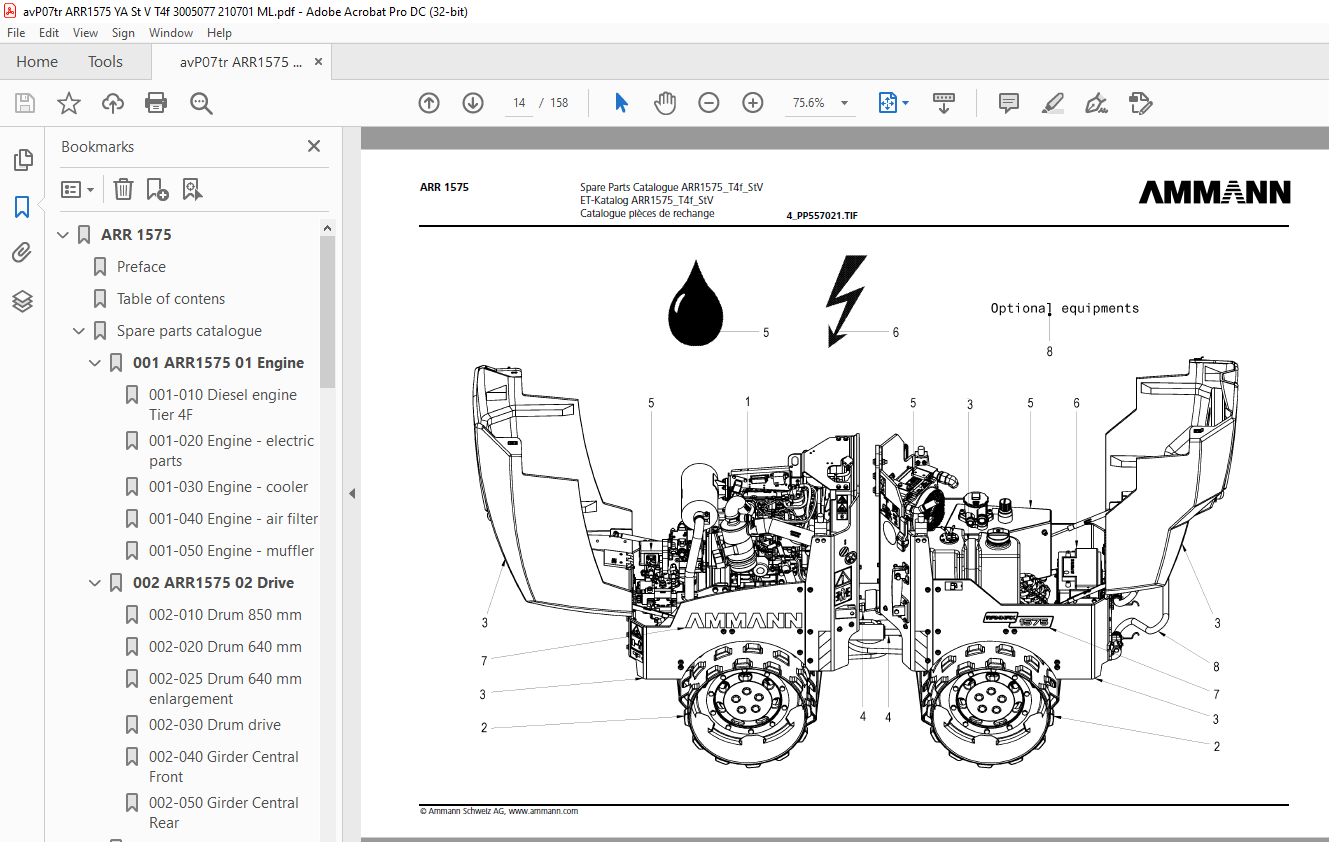Viewport: 1329px width, 842px height.
Task: Find current bookmark icon
Action: click(192, 189)
